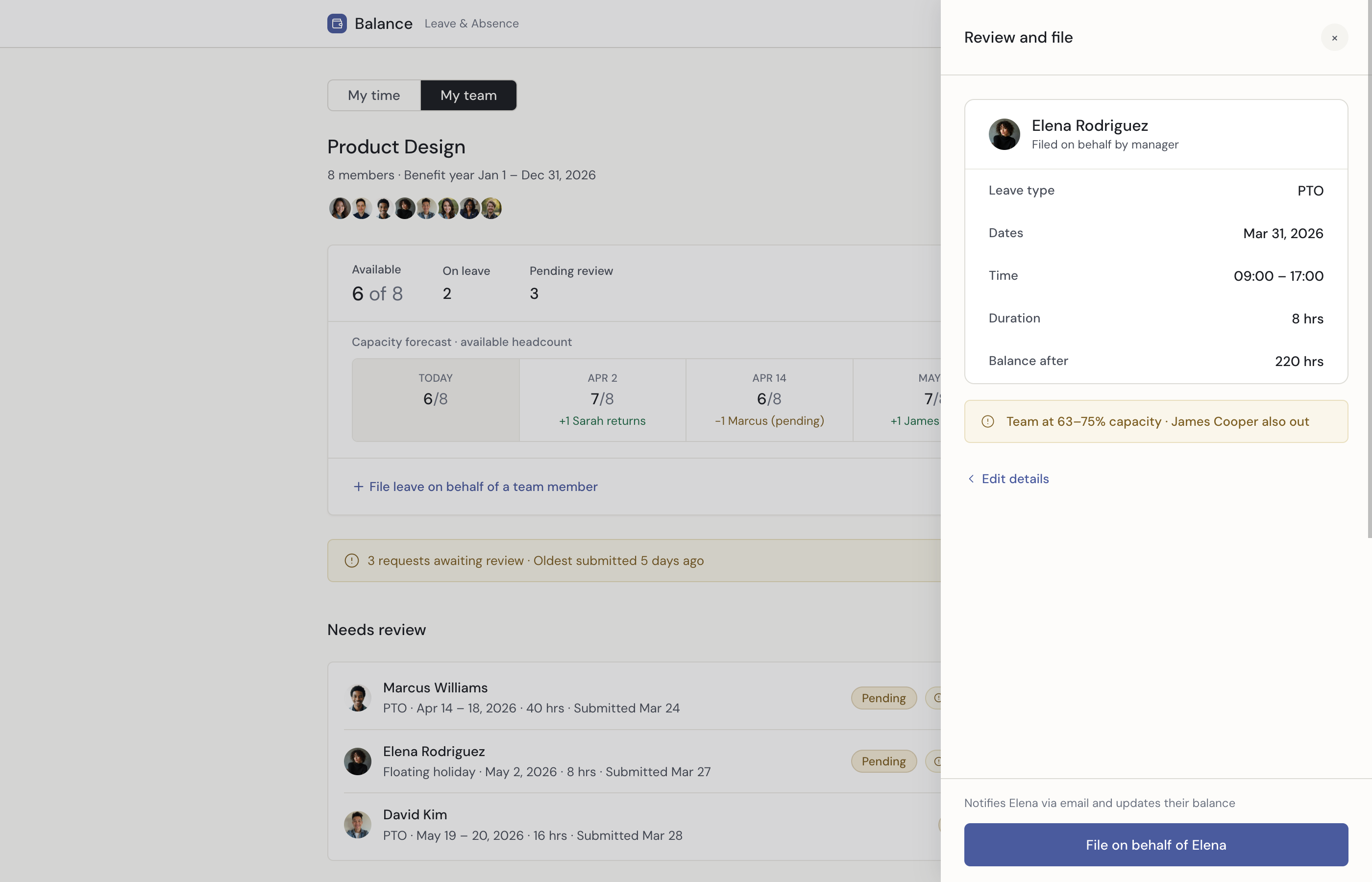Click the first member avatar under Product Design
The image size is (1372, 882).
(x=340, y=208)
